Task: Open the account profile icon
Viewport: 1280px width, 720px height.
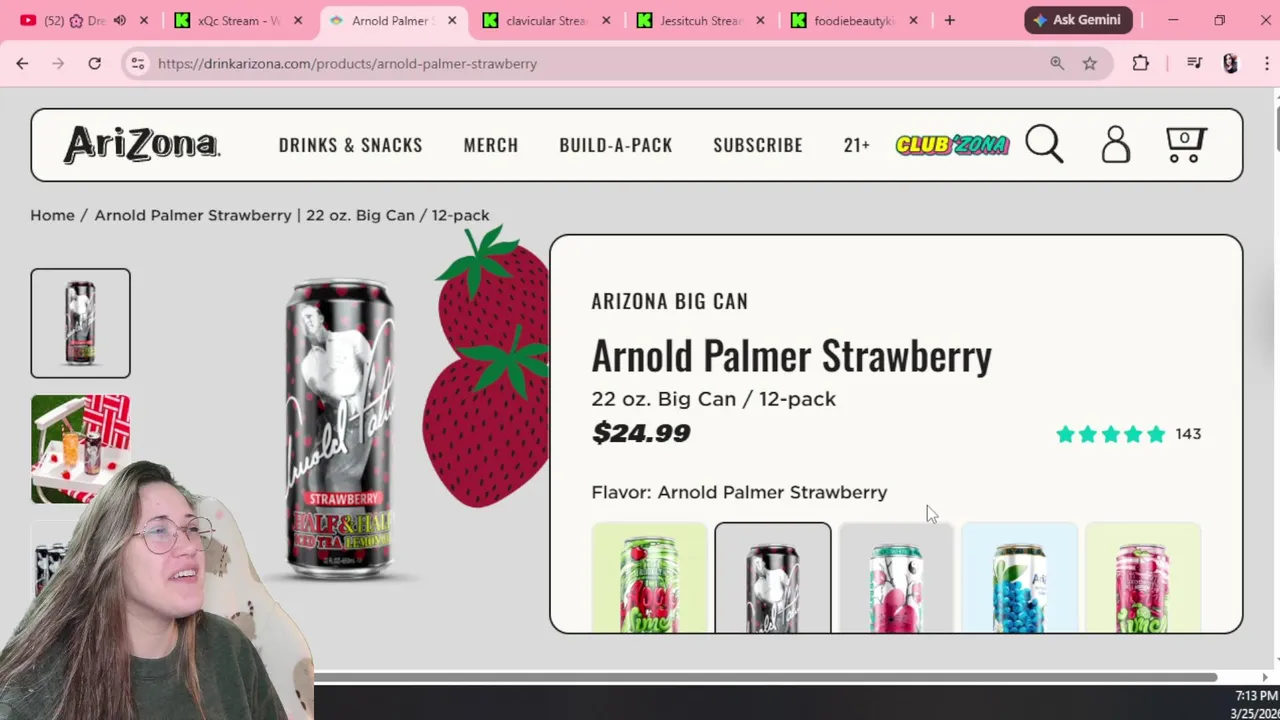Action: (1115, 144)
